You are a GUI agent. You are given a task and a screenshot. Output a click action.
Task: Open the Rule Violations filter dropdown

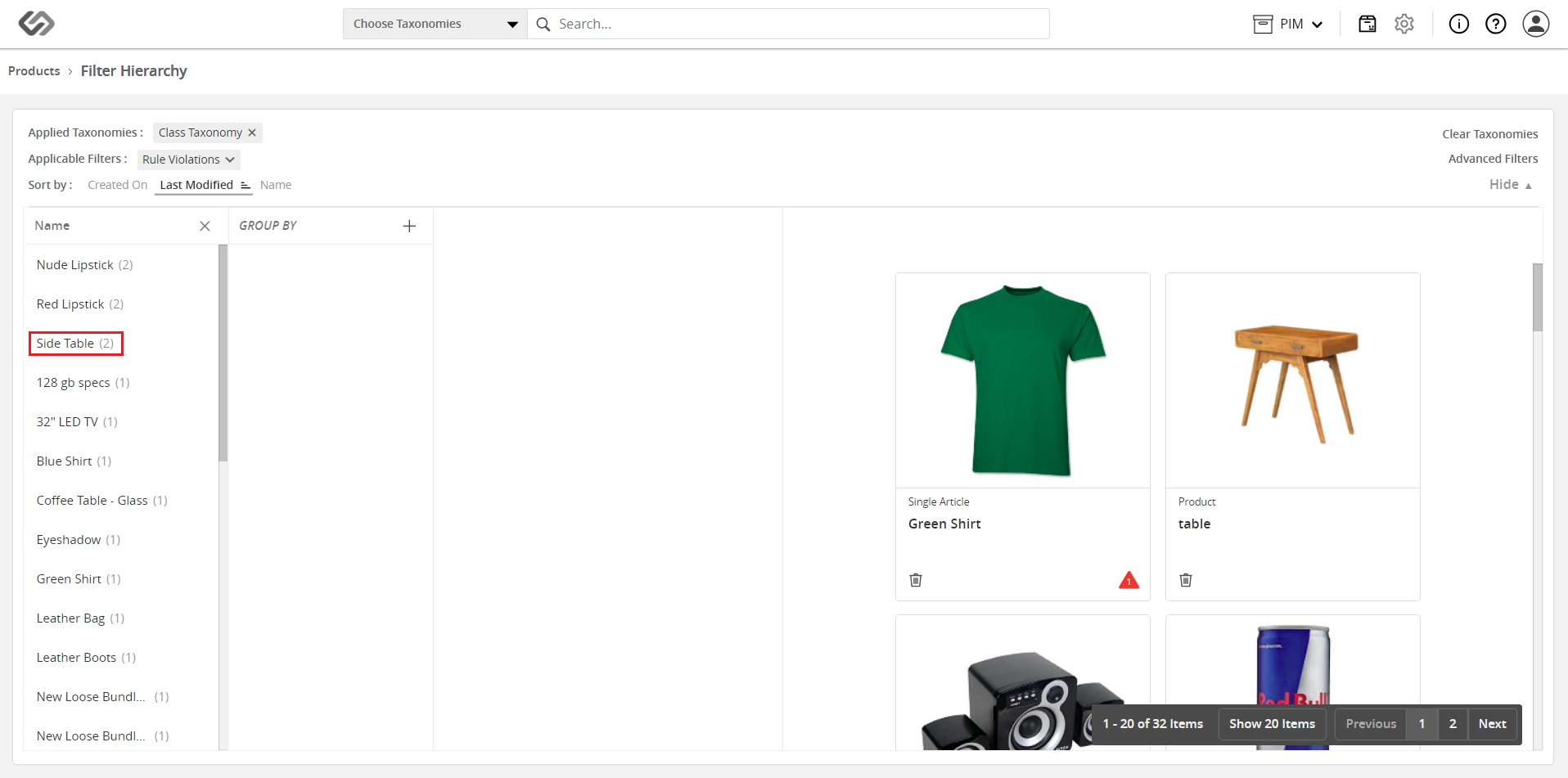click(188, 160)
